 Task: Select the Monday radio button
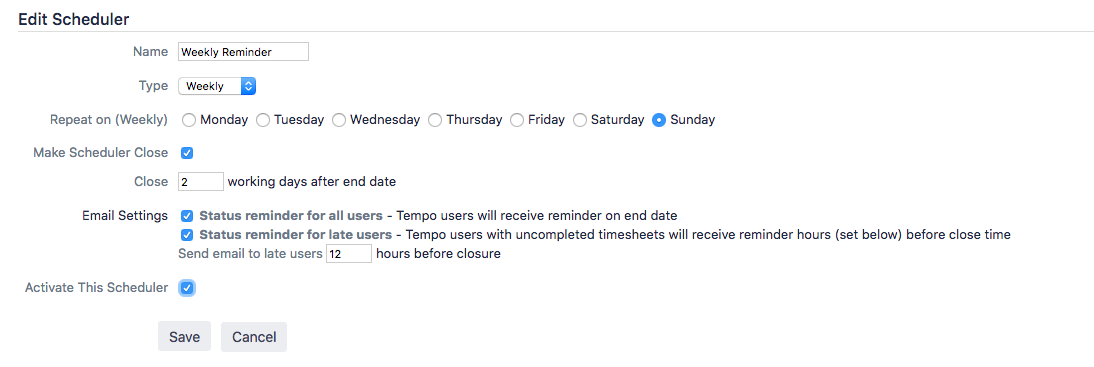click(188, 120)
